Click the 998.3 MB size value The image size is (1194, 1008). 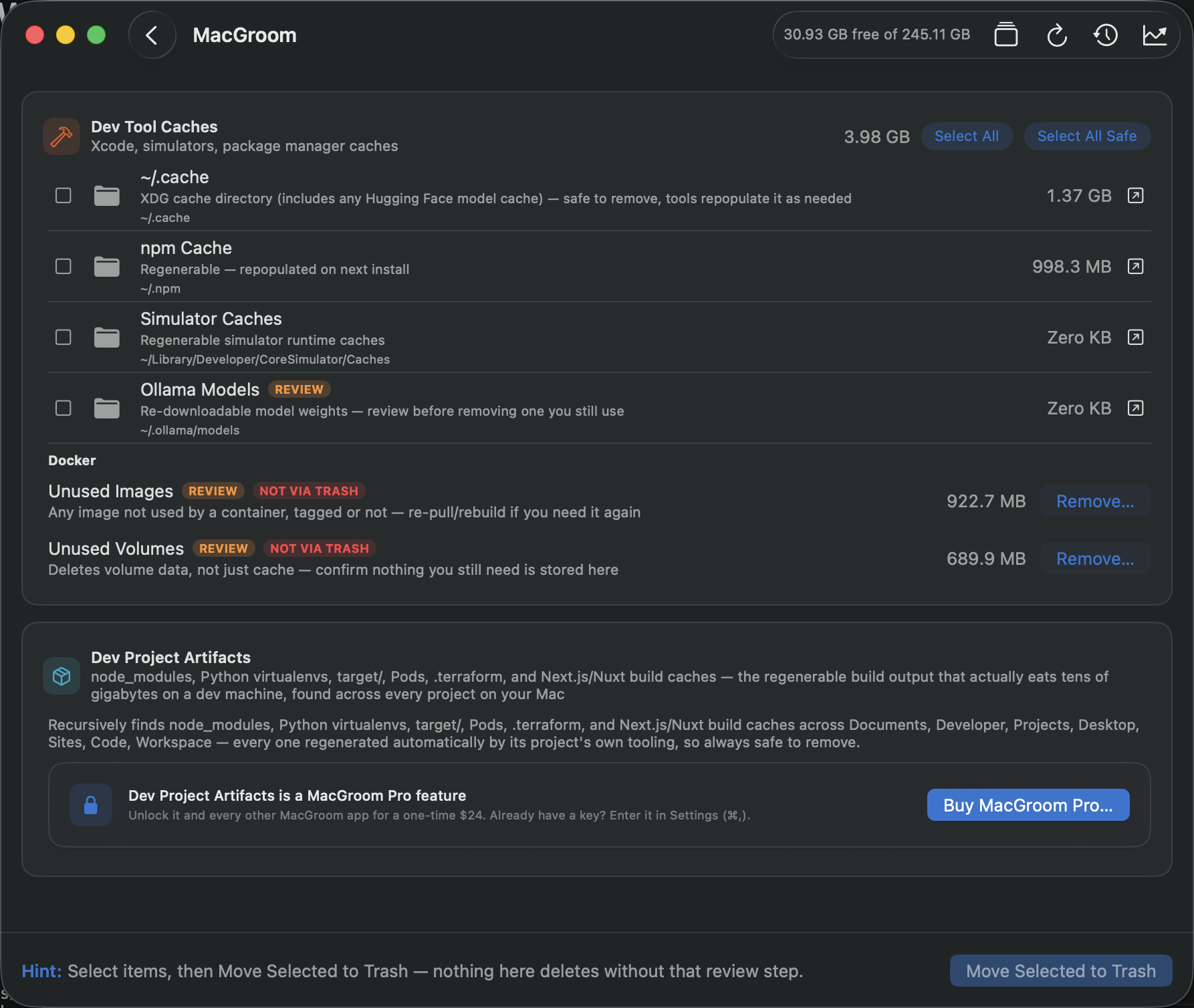(1072, 267)
